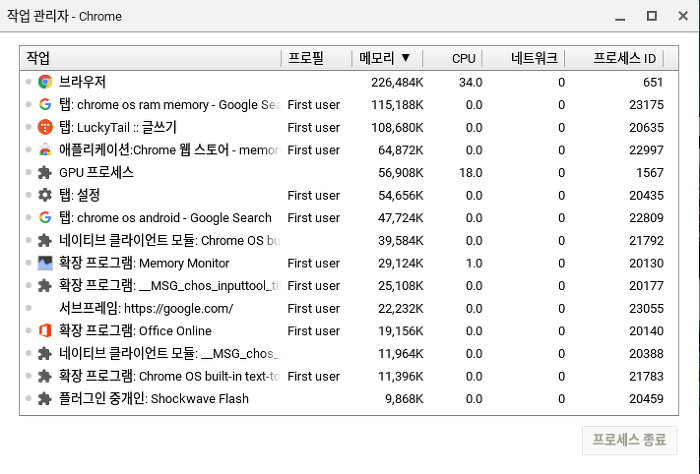Click memory value 56,908K
The height and width of the screenshot is (474, 700).
point(400,173)
